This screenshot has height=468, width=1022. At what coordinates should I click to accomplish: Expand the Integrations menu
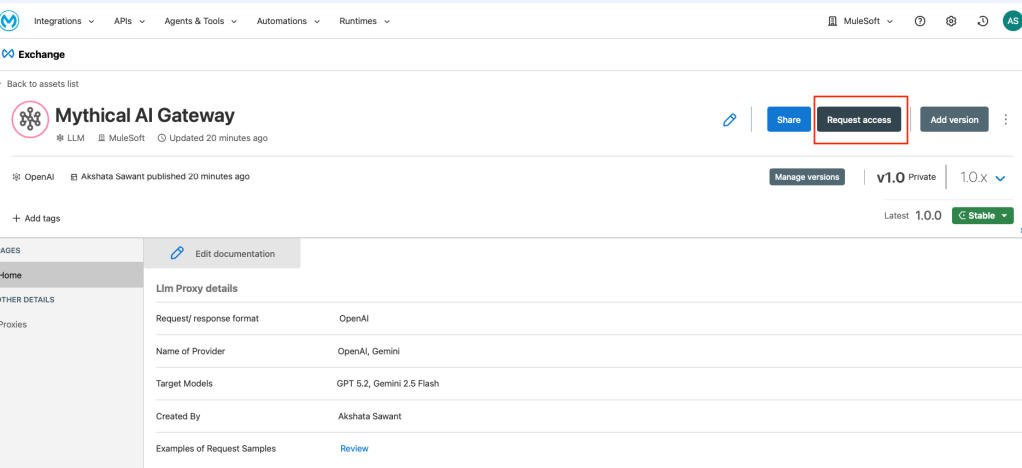pyautogui.click(x=64, y=21)
